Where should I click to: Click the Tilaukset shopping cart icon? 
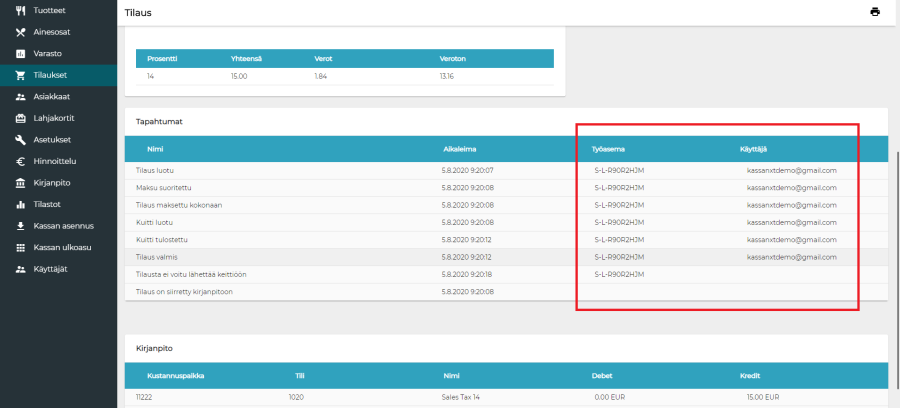coord(21,75)
